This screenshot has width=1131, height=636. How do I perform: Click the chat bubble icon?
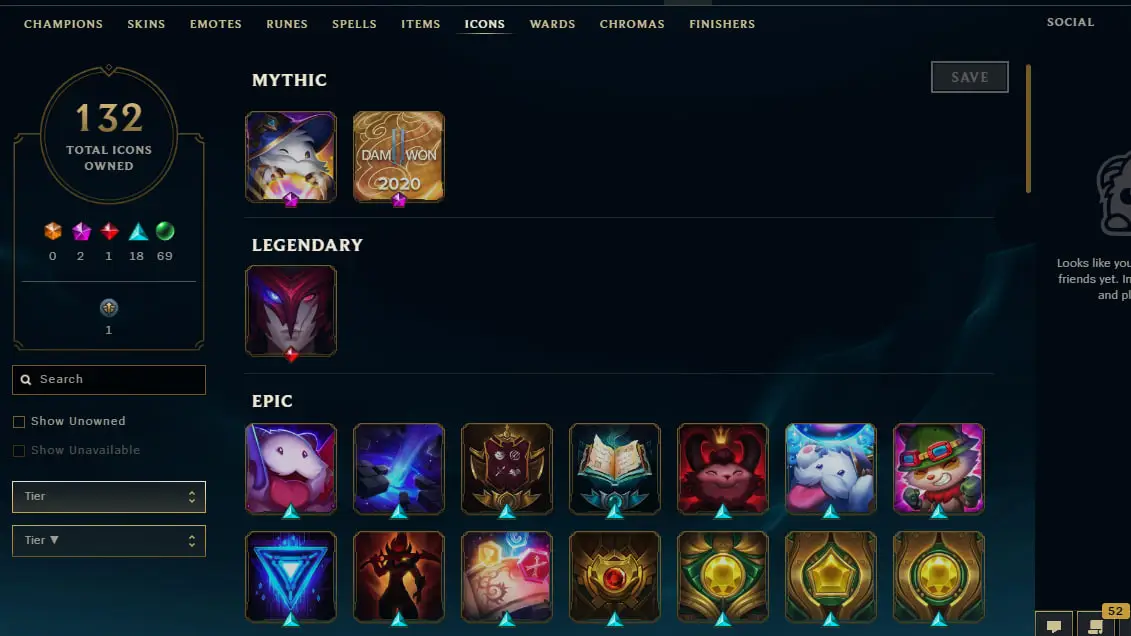[x=1054, y=625]
